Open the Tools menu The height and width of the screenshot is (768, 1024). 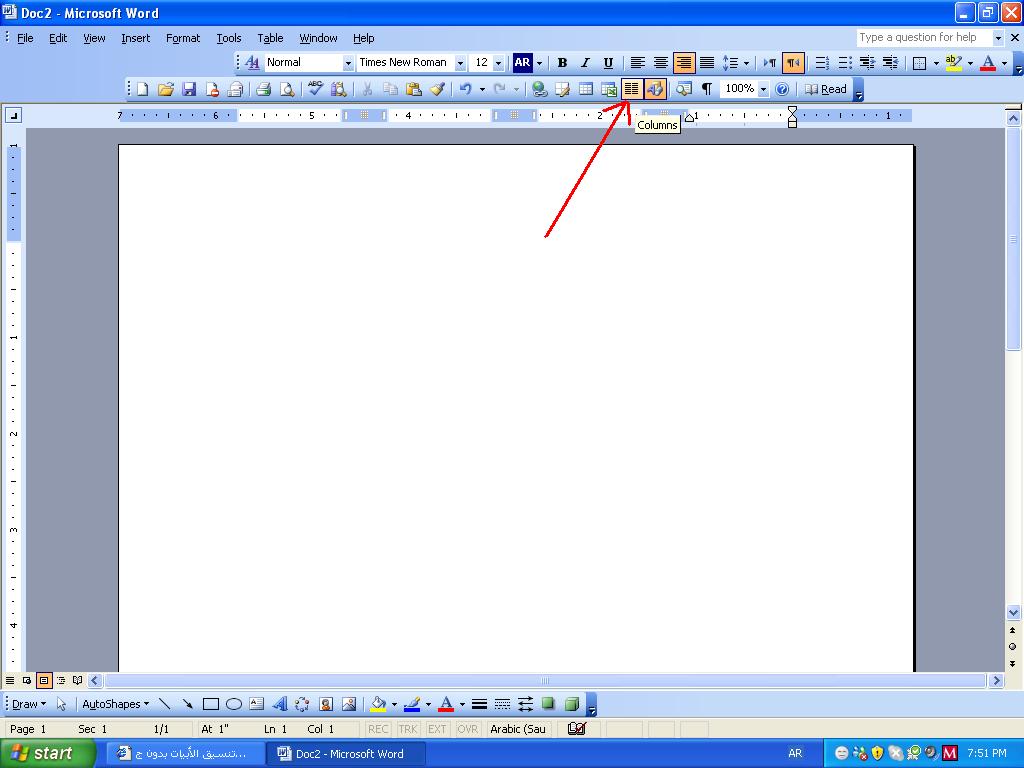pos(229,38)
